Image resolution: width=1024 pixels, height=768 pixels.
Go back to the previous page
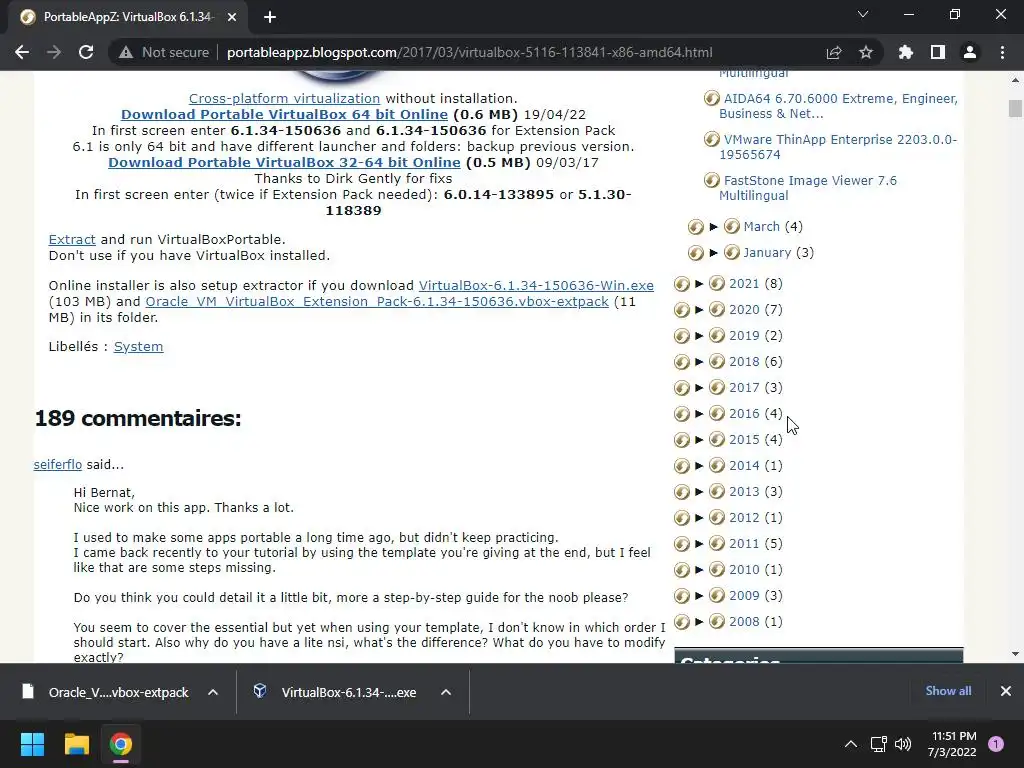click(x=22, y=52)
